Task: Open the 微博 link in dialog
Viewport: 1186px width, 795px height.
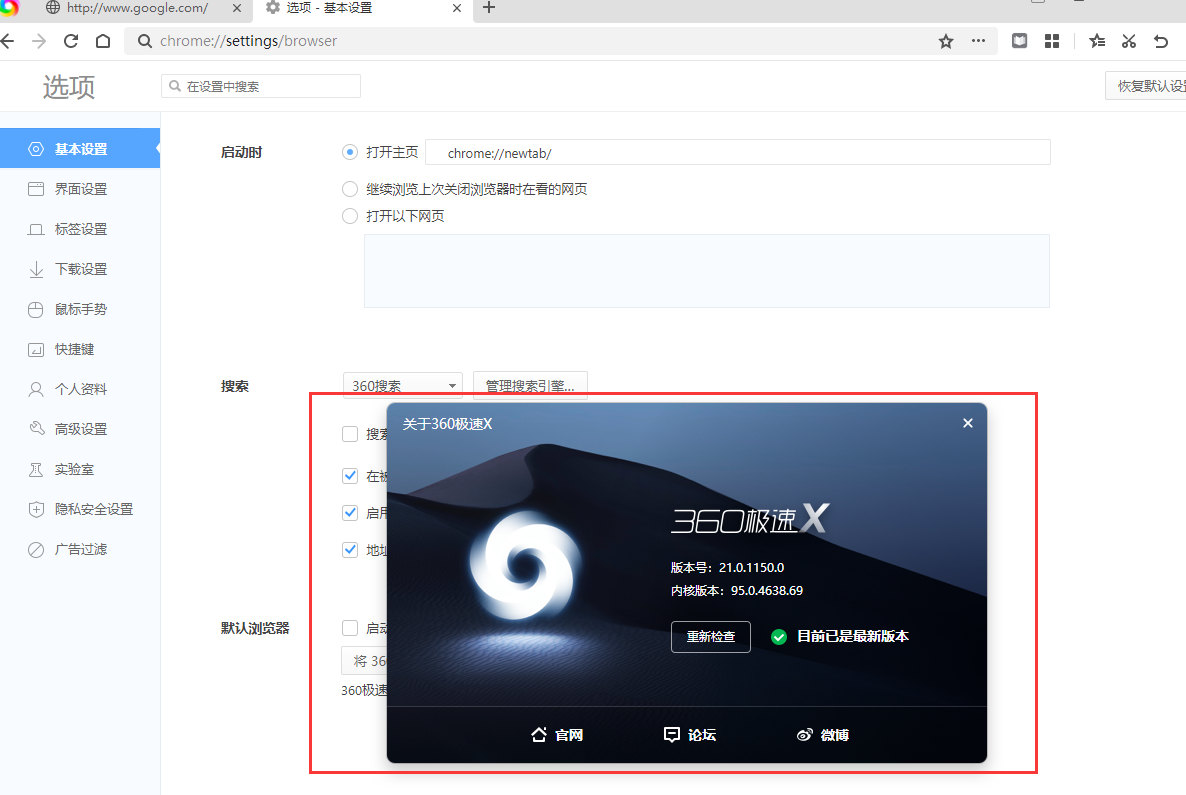Action: click(x=823, y=734)
